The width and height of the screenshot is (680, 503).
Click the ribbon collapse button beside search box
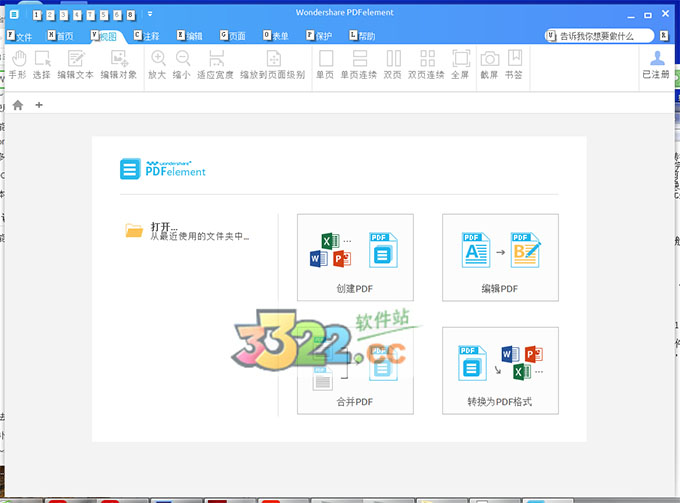pyautogui.click(x=664, y=36)
